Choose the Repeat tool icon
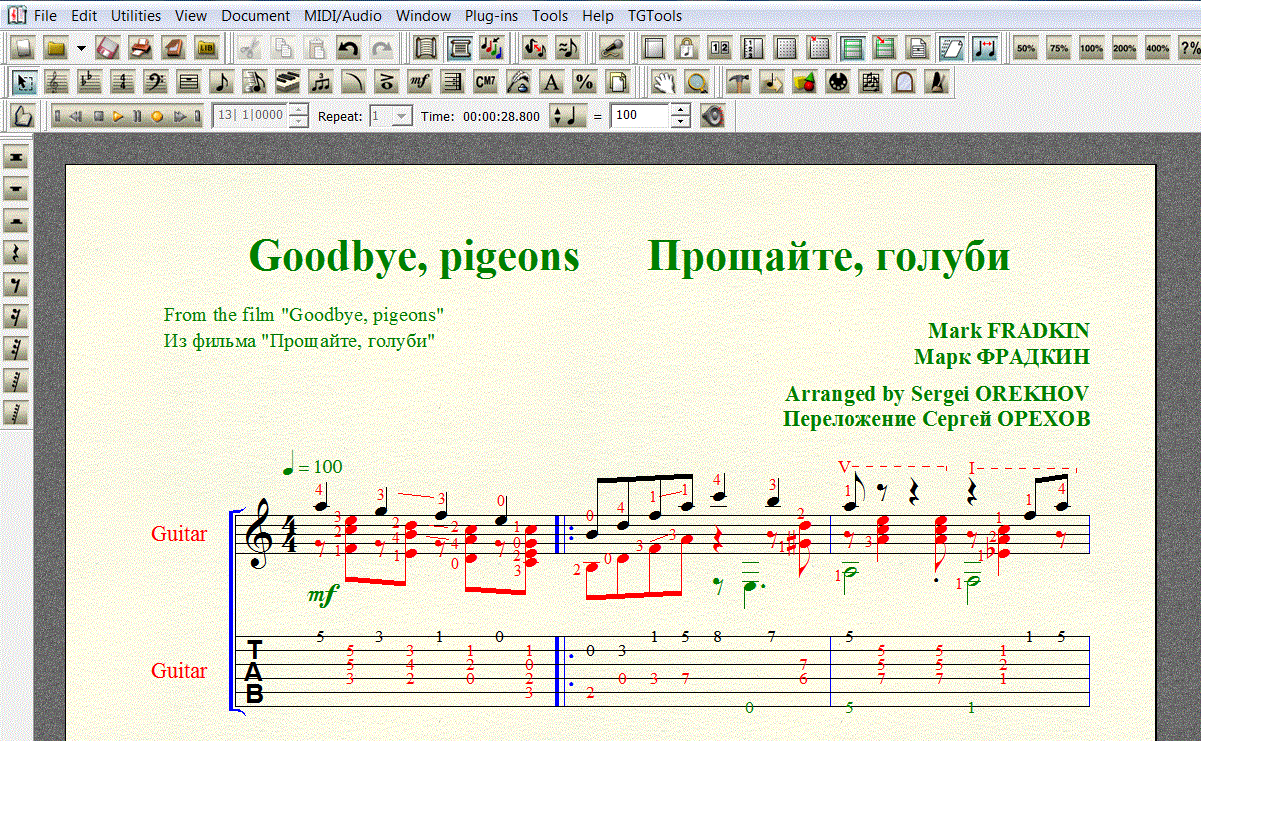The image size is (1274, 817). click(452, 81)
